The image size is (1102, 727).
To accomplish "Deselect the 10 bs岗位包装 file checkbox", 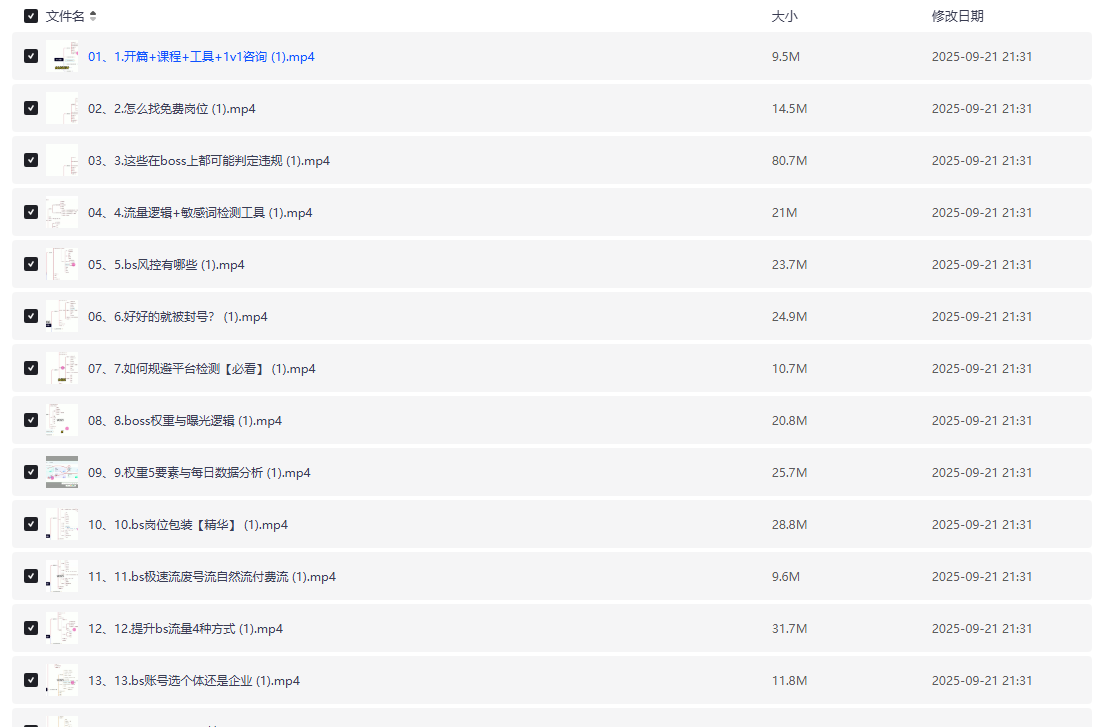I will 31,524.
